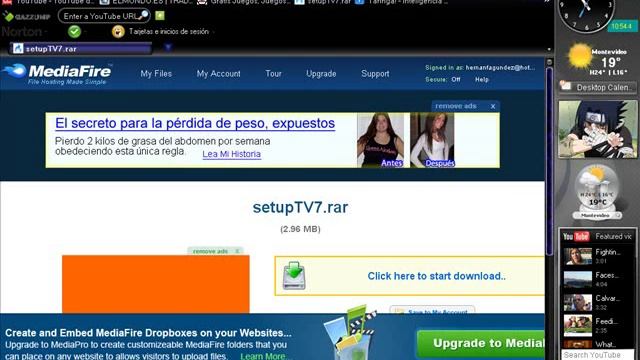Open the Support menu item
640x360 pixels.
click(x=375, y=74)
